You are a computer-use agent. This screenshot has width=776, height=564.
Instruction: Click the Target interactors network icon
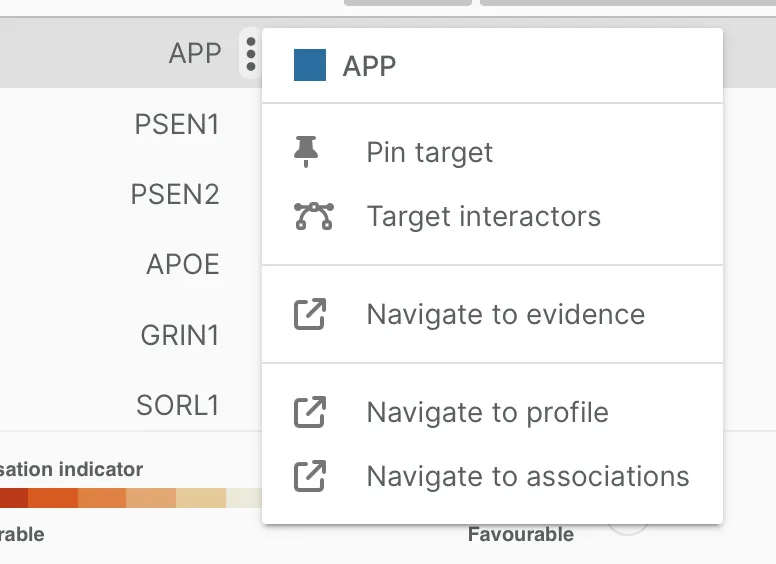click(314, 216)
